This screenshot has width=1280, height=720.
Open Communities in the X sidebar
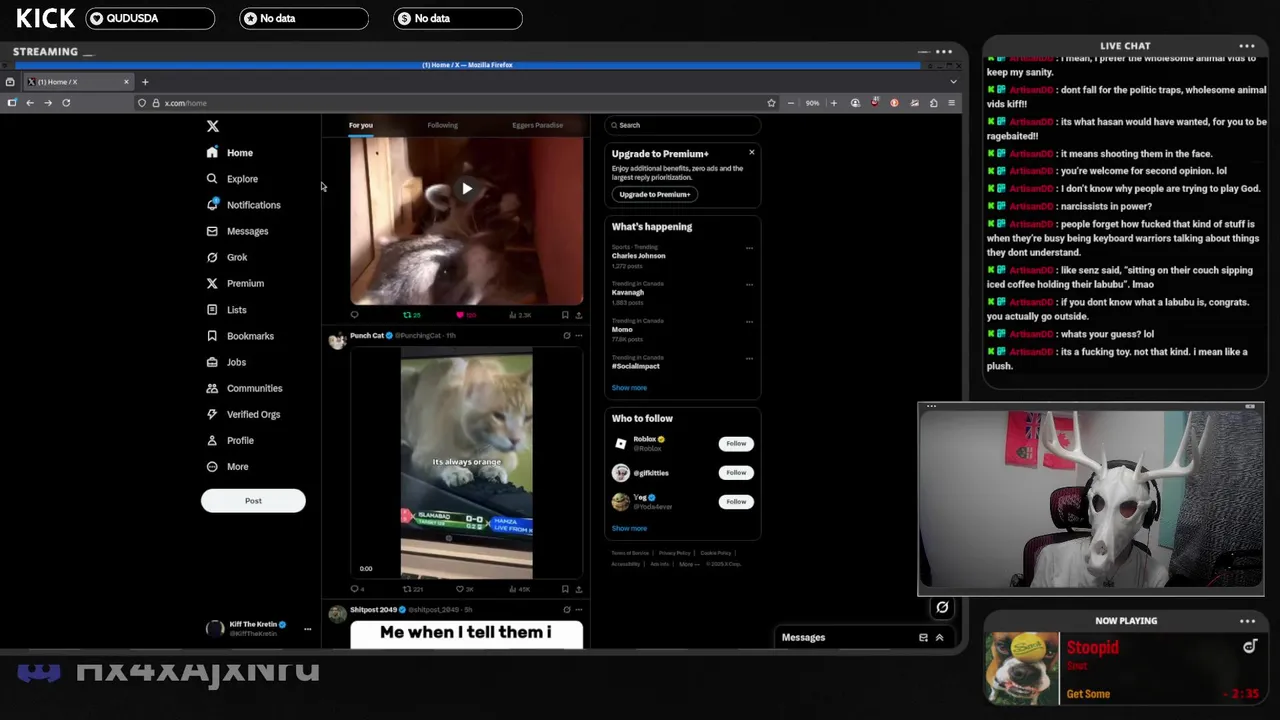[x=244, y=388]
